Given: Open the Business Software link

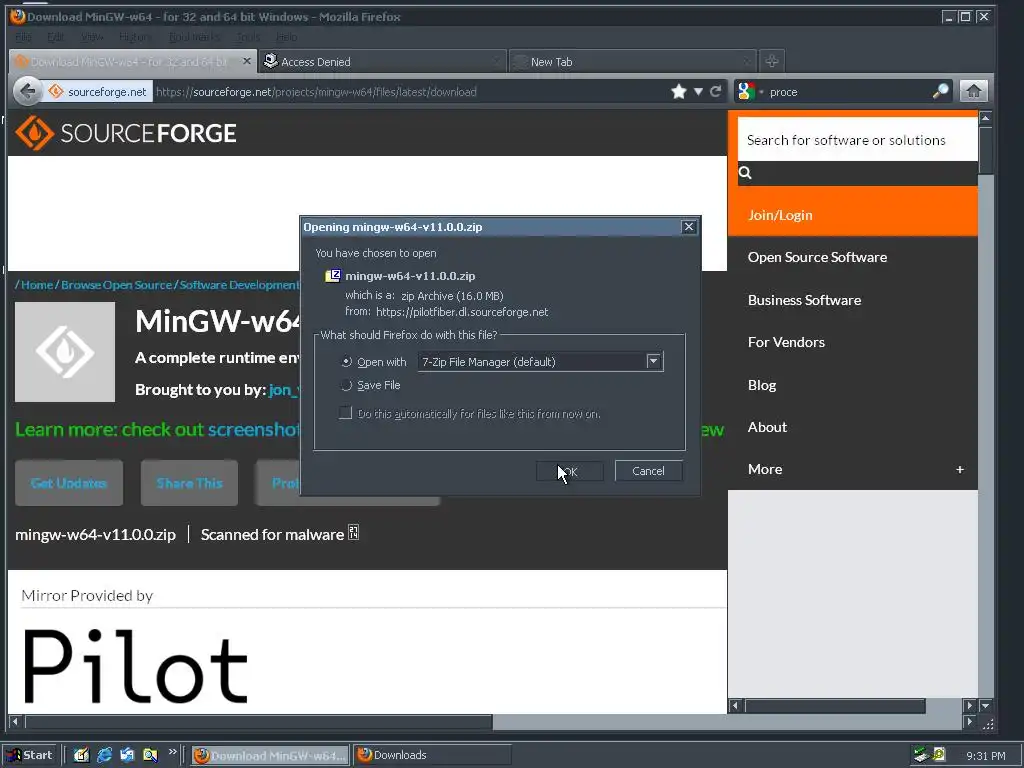Looking at the screenshot, I should click(804, 300).
